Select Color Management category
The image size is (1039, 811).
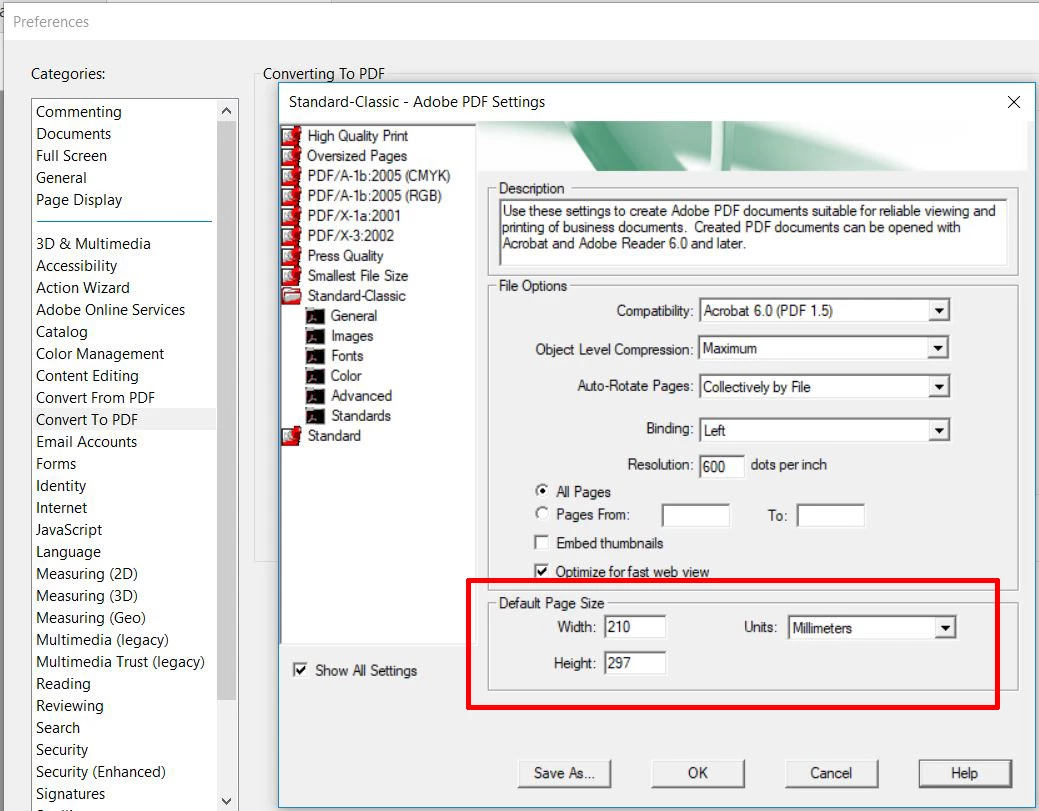100,354
